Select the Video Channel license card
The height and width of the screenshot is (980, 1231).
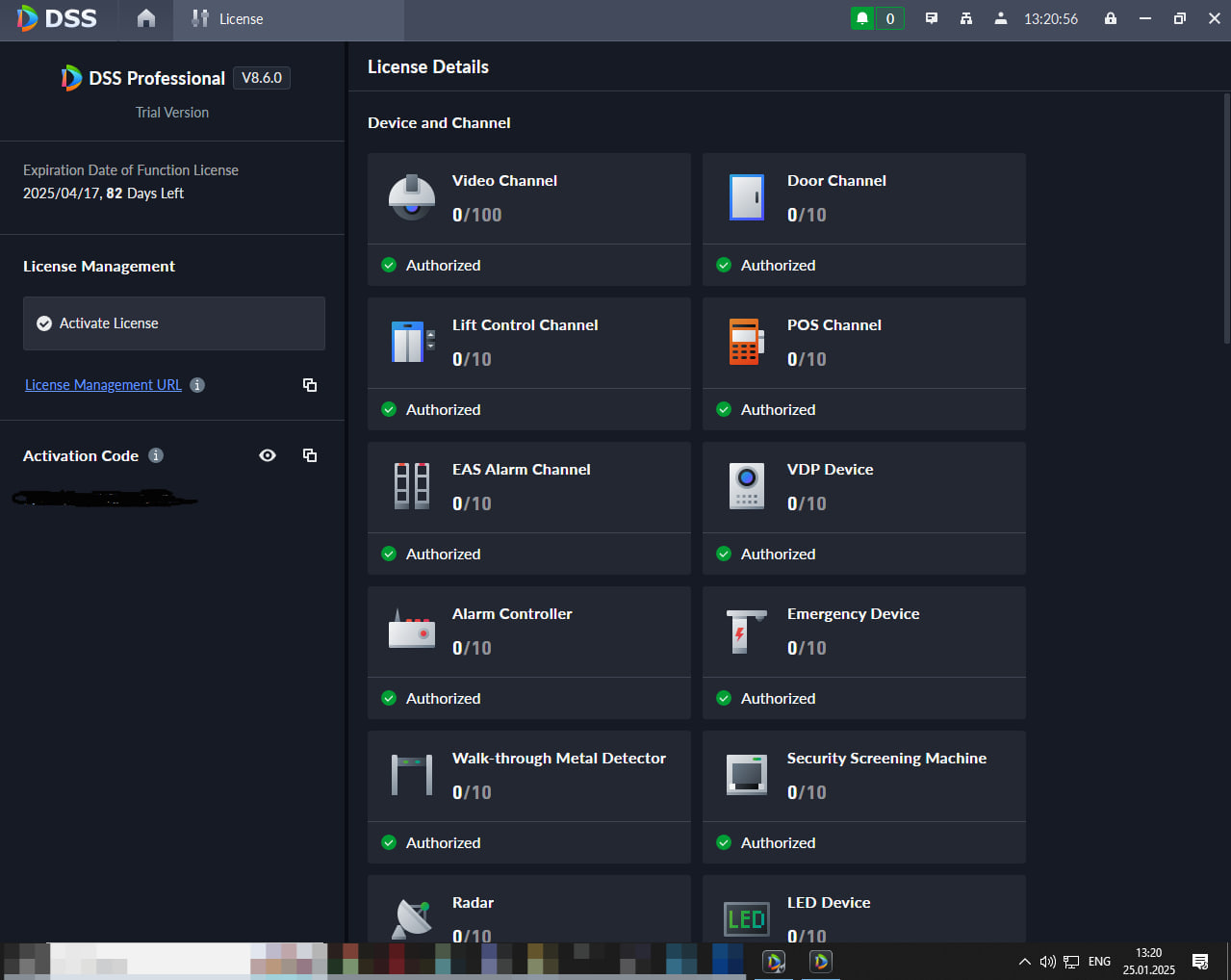click(x=529, y=219)
